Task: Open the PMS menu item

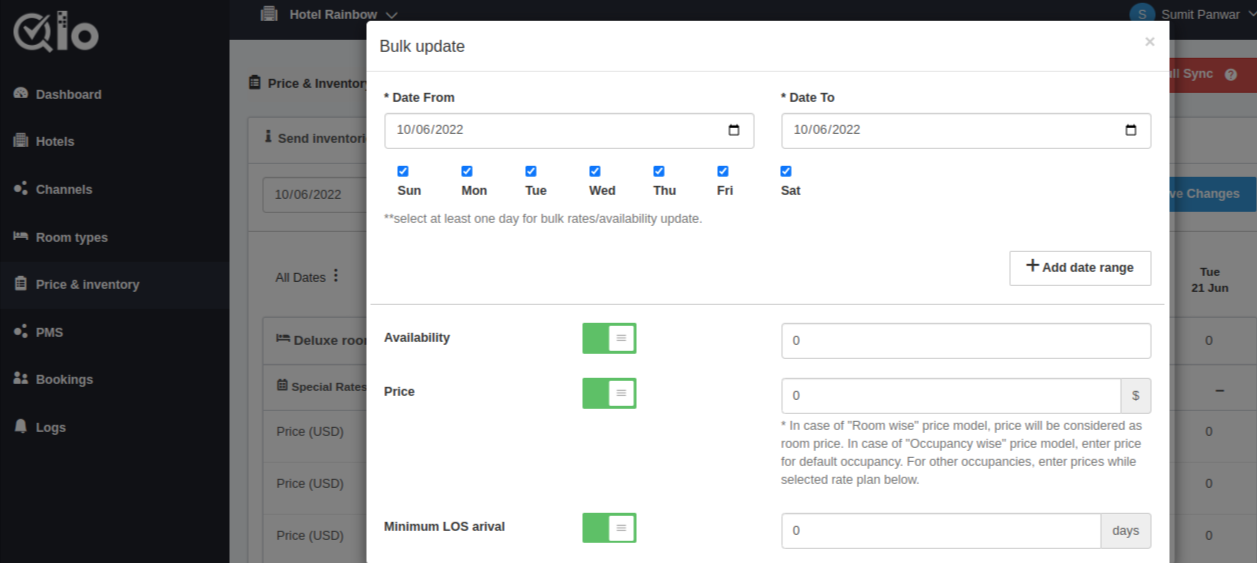Action: pos(114,332)
